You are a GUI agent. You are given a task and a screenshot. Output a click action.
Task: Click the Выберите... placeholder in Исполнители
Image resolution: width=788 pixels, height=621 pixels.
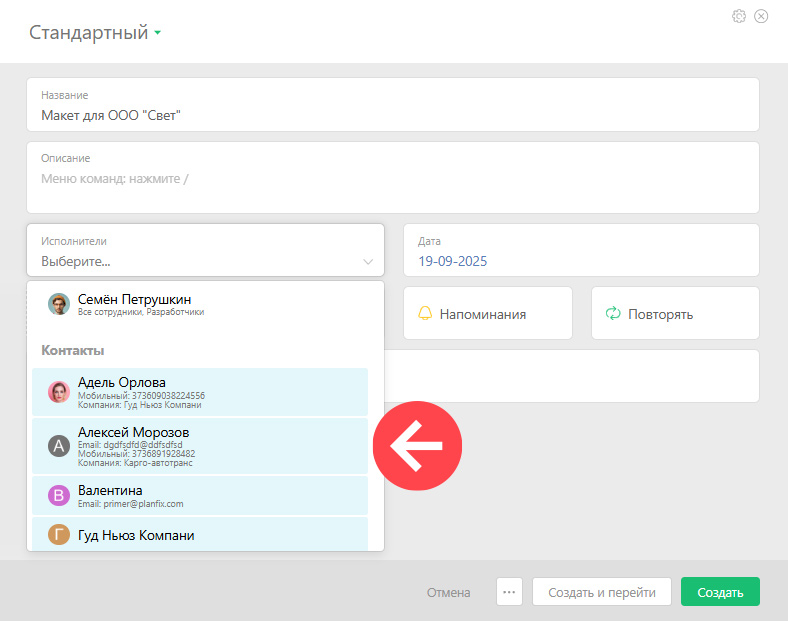(76, 262)
